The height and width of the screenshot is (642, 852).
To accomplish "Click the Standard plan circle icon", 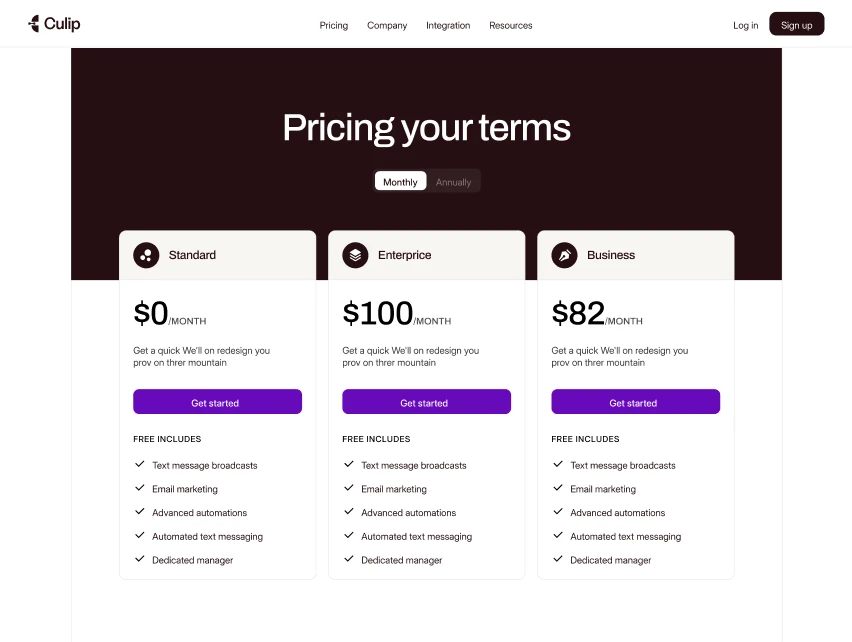I will tap(146, 255).
